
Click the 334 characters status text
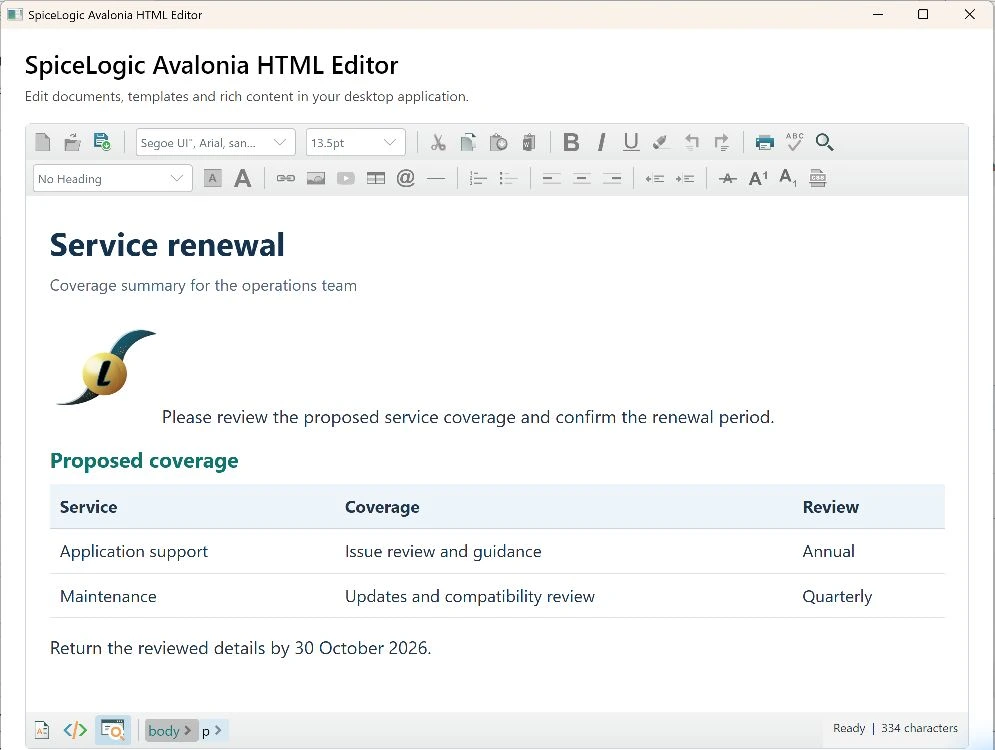point(919,728)
